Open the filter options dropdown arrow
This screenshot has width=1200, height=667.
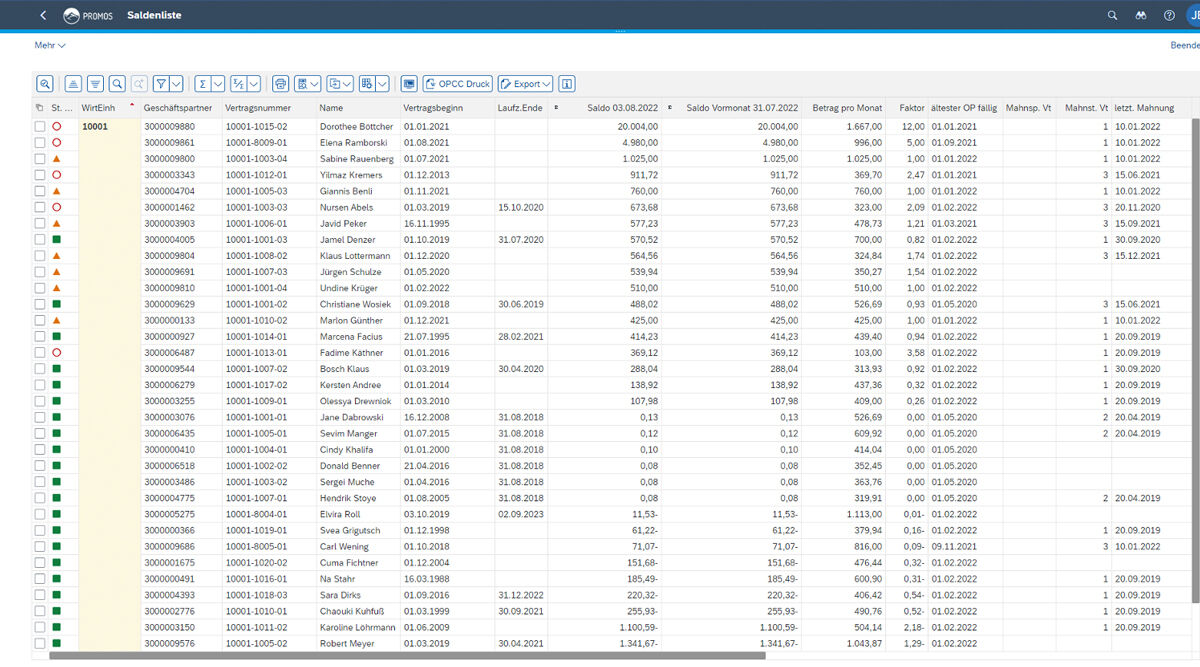(x=177, y=84)
